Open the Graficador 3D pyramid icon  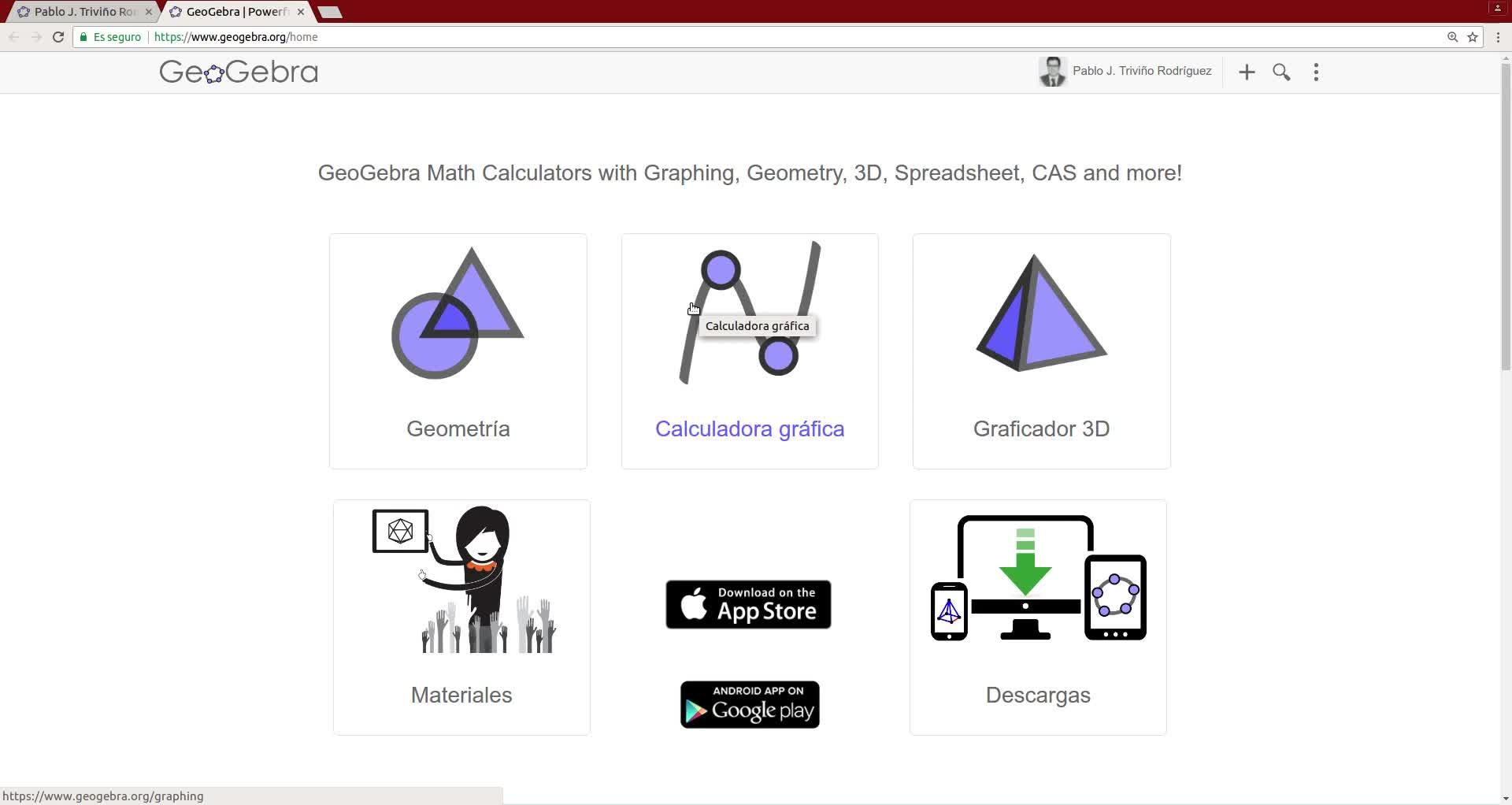click(x=1041, y=313)
